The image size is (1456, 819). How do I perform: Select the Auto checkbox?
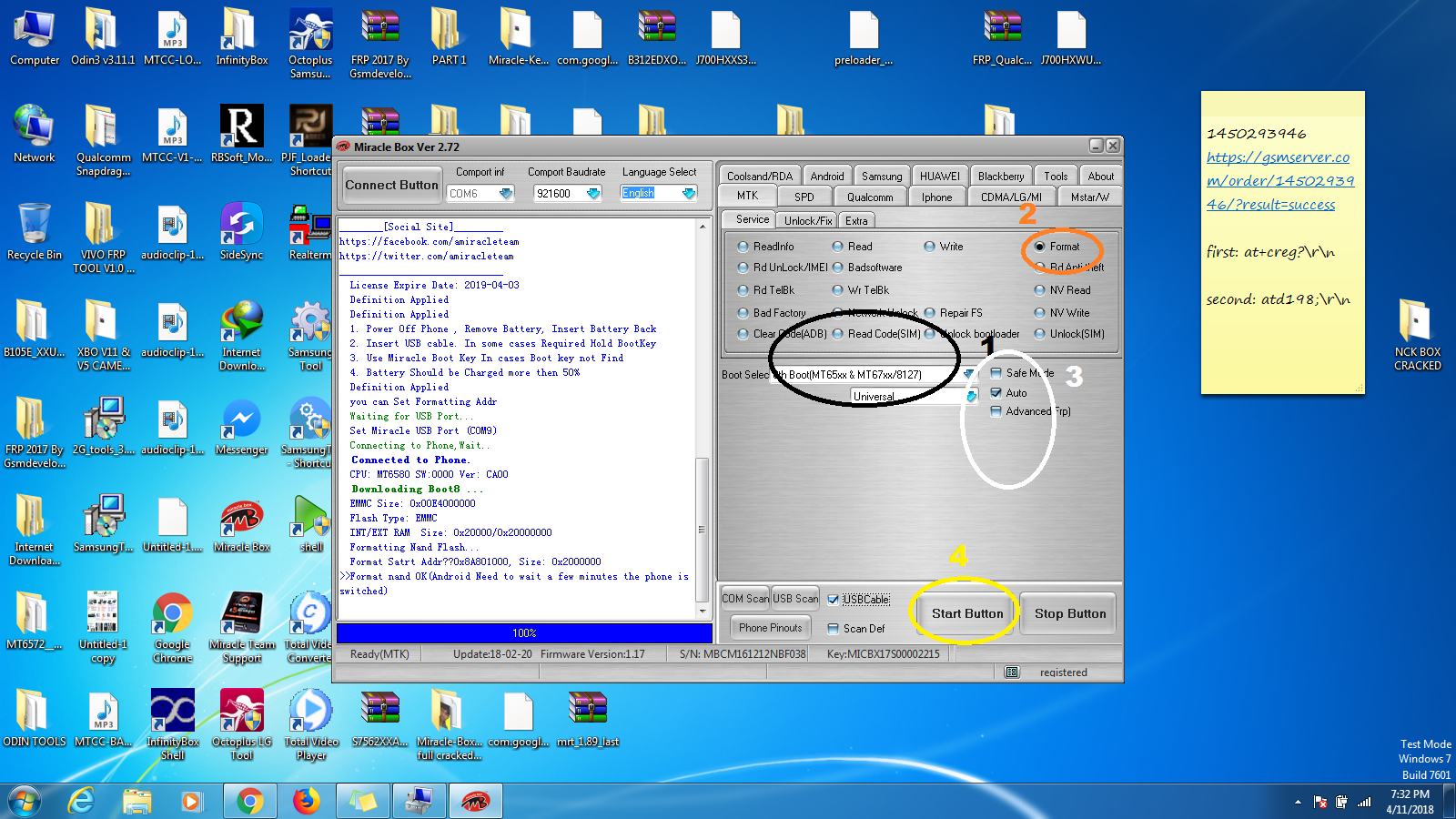pyautogui.click(x=1008, y=393)
